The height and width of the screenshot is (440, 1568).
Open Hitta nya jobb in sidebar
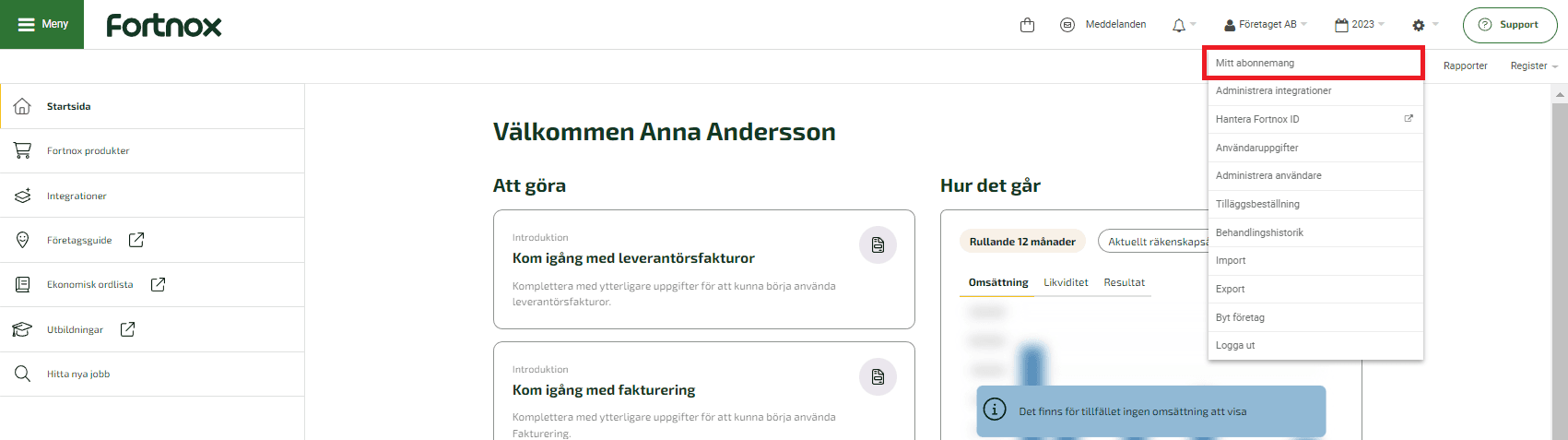(152, 374)
